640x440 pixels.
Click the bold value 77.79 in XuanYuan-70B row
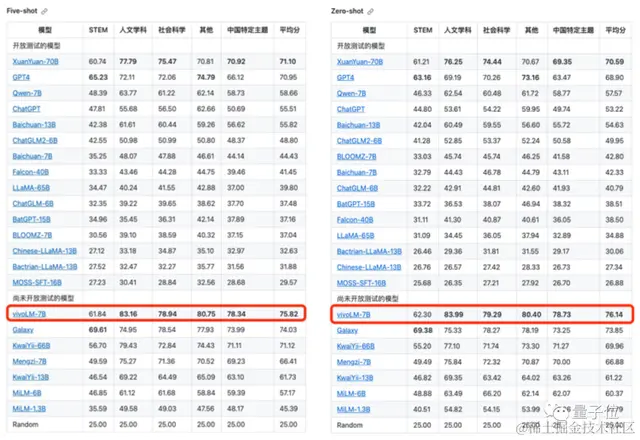tap(128, 62)
